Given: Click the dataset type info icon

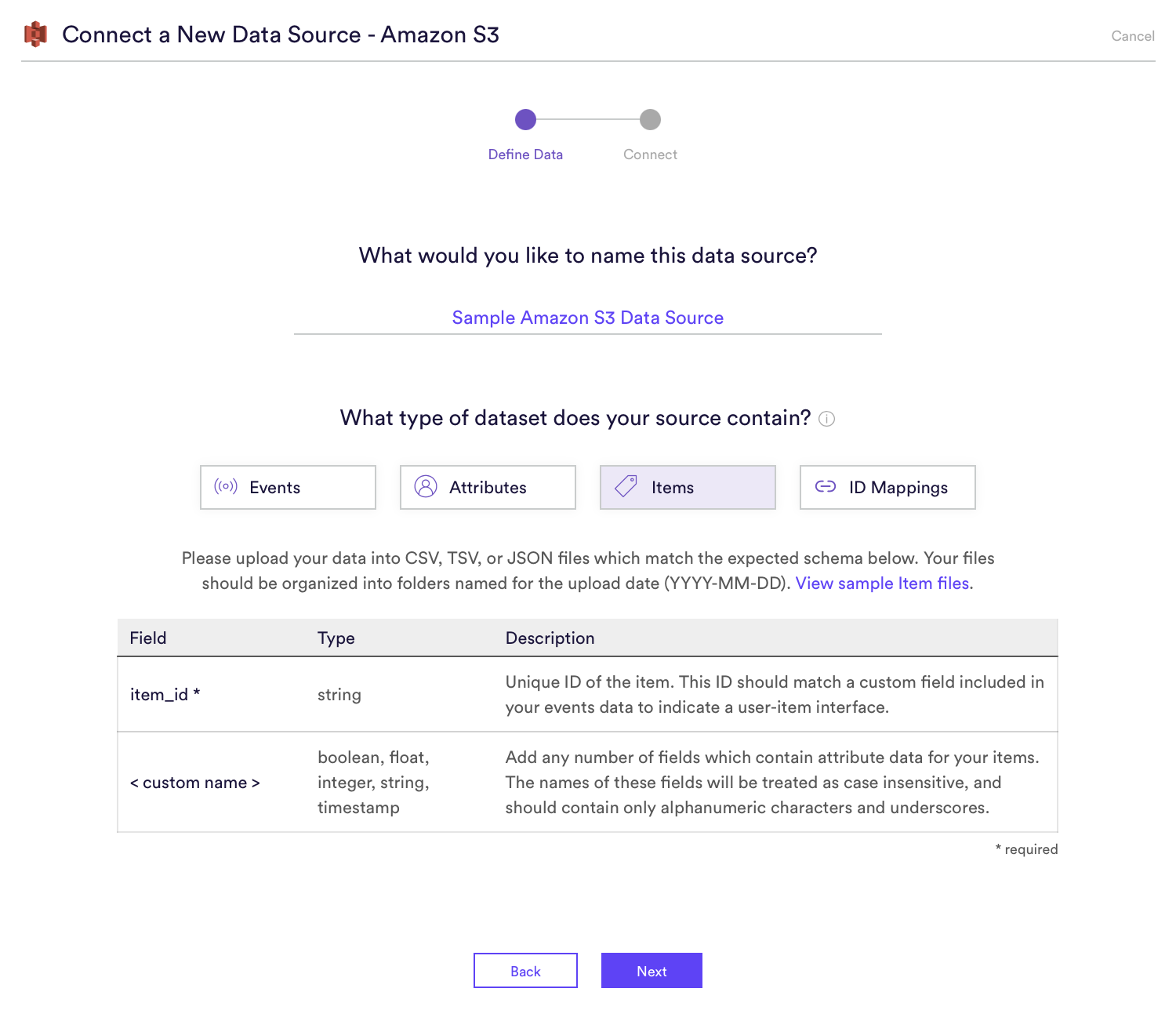Looking at the screenshot, I should pos(826,419).
